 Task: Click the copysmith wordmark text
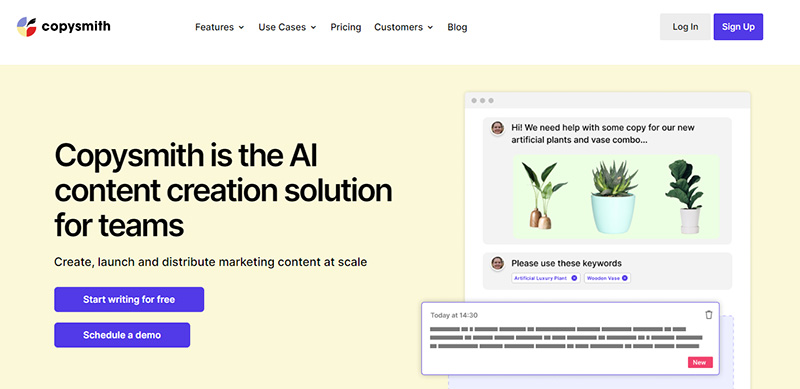tap(76, 27)
